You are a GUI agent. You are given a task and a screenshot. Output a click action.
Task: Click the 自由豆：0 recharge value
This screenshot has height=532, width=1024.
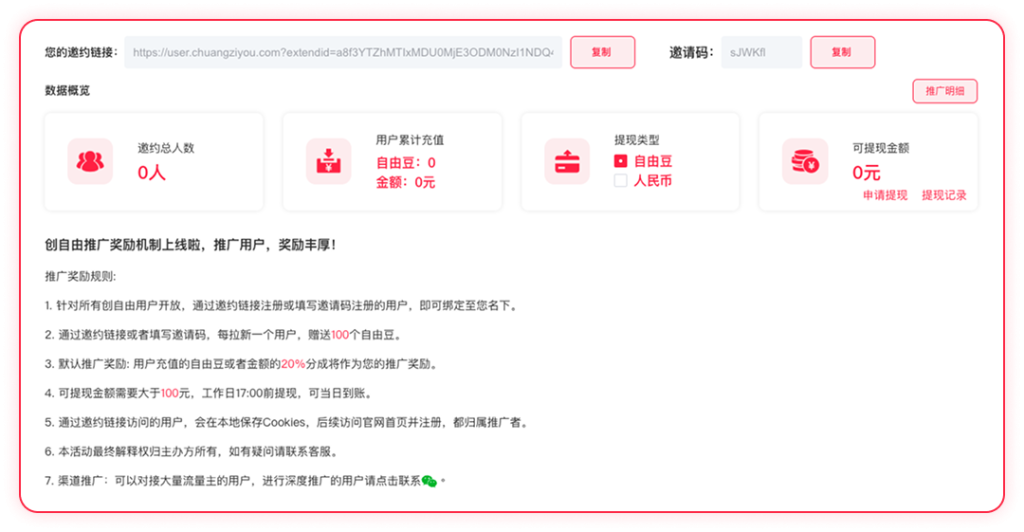(405, 162)
